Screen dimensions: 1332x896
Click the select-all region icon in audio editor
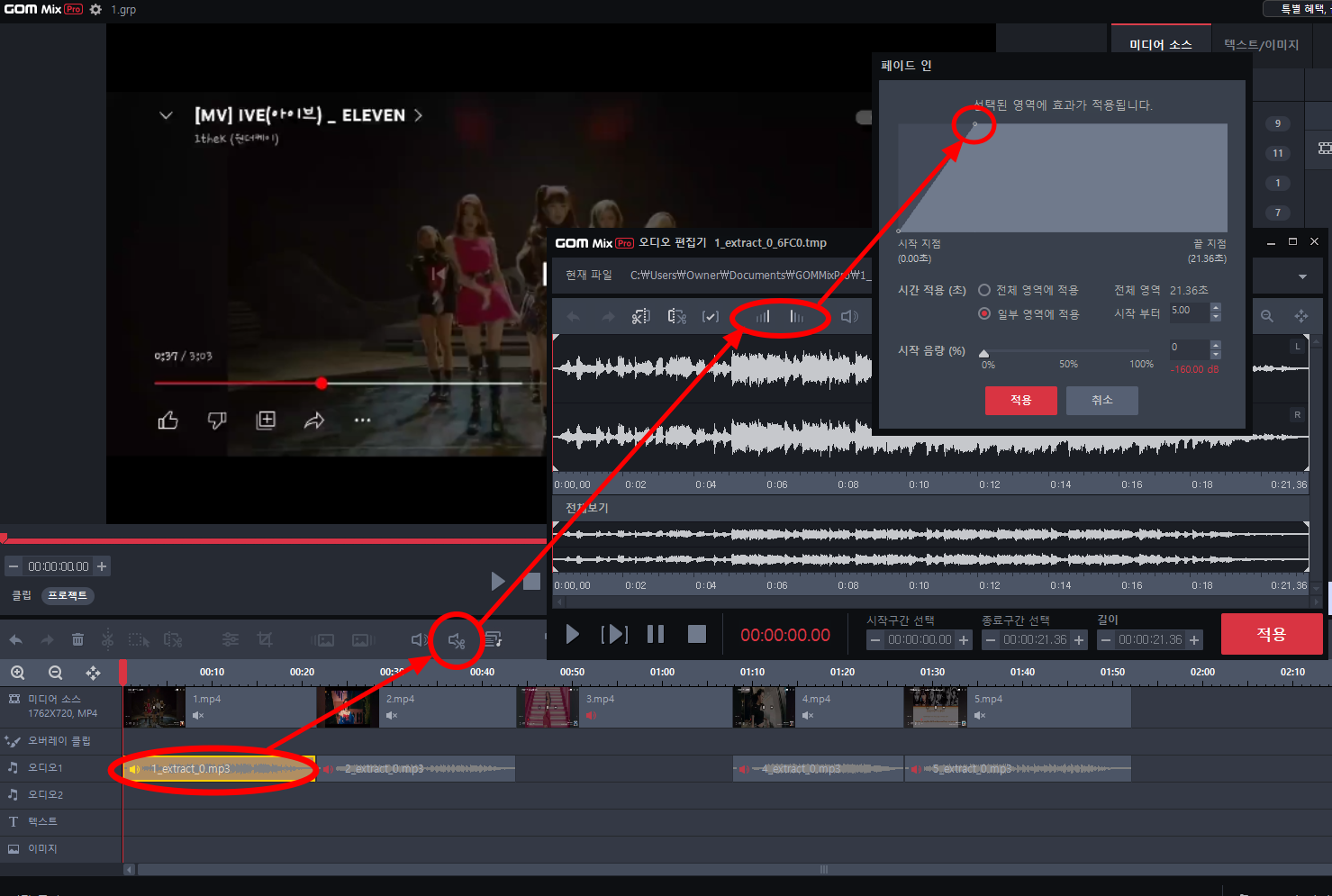pos(711,316)
